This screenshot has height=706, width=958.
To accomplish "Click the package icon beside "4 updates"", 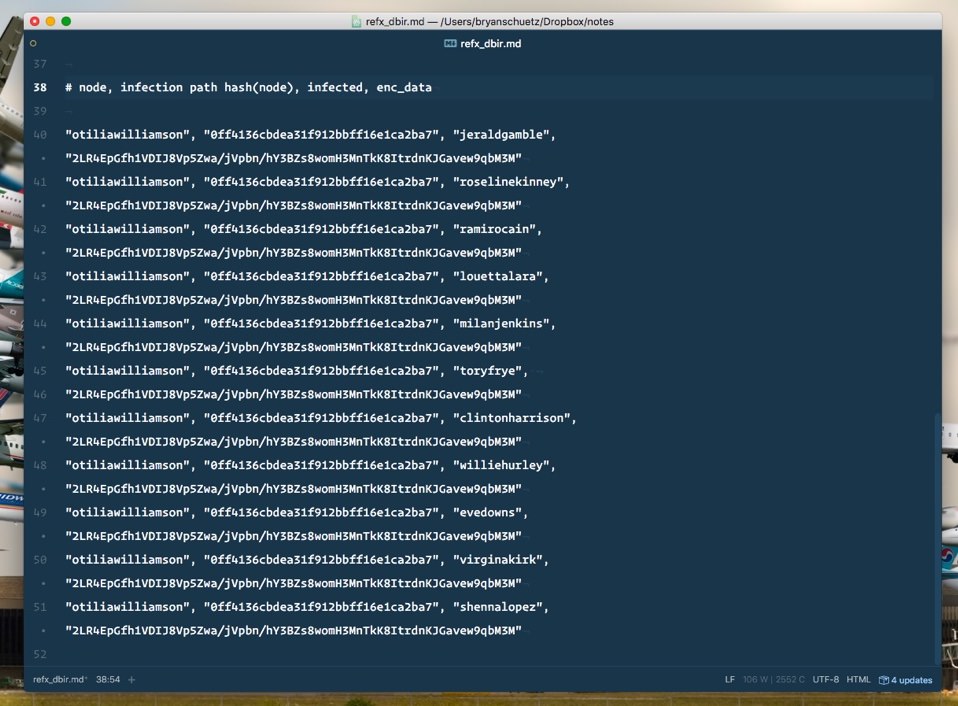I will (884, 680).
